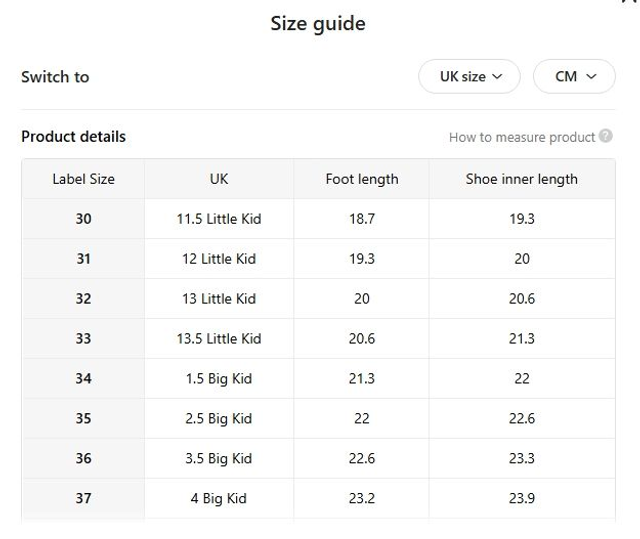
Task: Select label size 32 row
Action: (83, 299)
